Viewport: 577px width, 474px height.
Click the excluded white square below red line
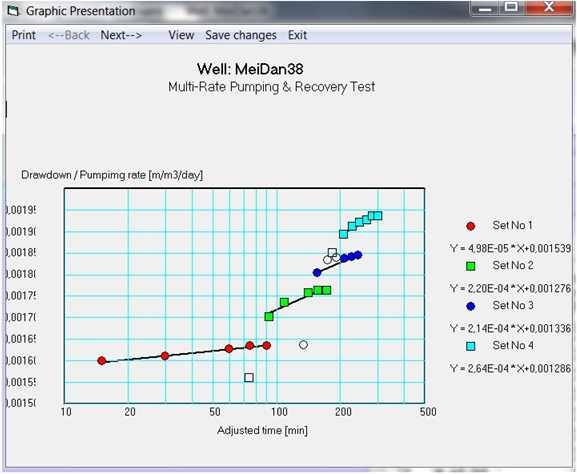point(249,378)
